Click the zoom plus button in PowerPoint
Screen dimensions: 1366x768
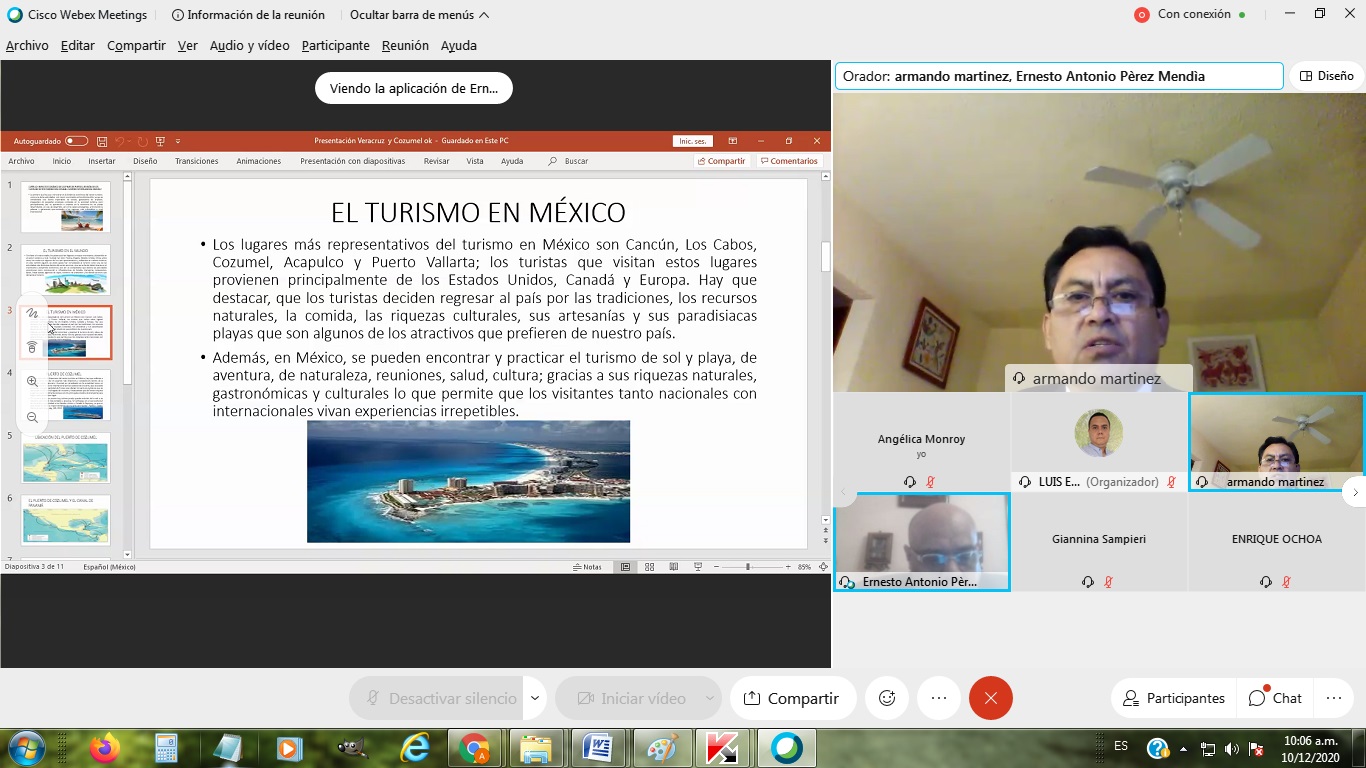point(787,566)
